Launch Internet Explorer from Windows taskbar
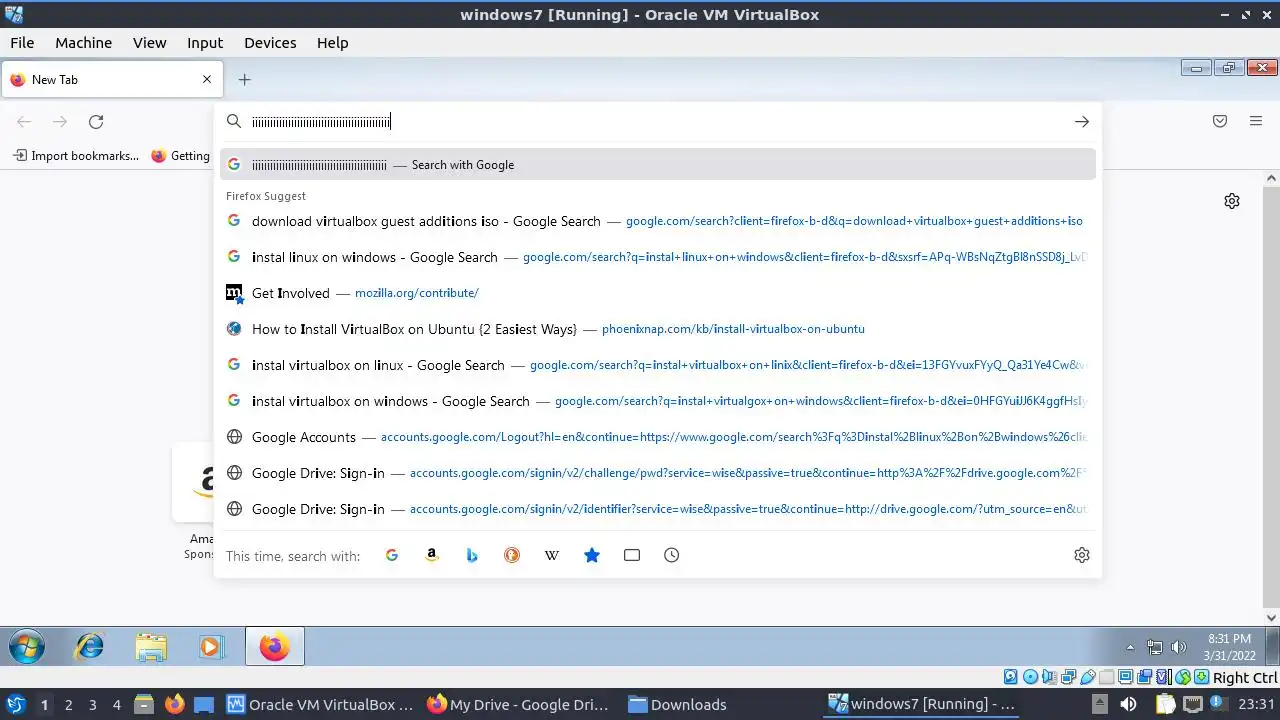This screenshot has width=1280, height=720. (90, 647)
